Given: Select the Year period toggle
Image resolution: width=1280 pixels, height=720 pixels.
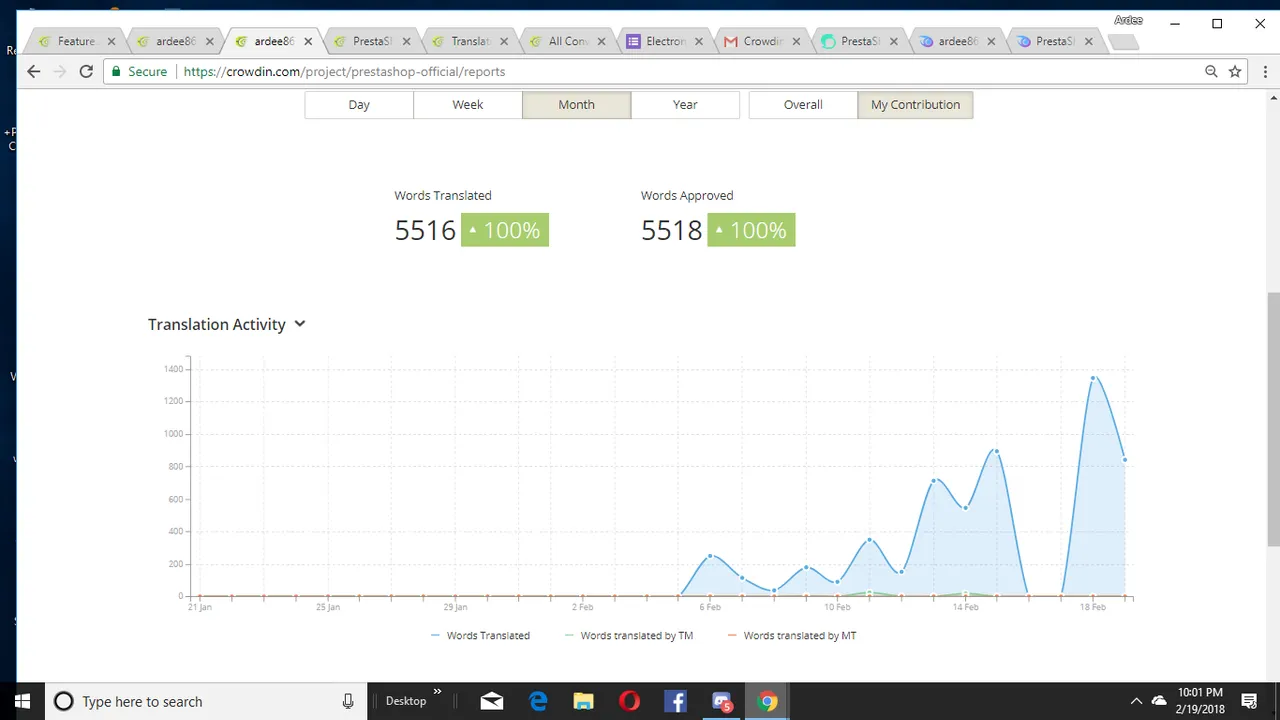Looking at the screenshot, I should [685, 105].
